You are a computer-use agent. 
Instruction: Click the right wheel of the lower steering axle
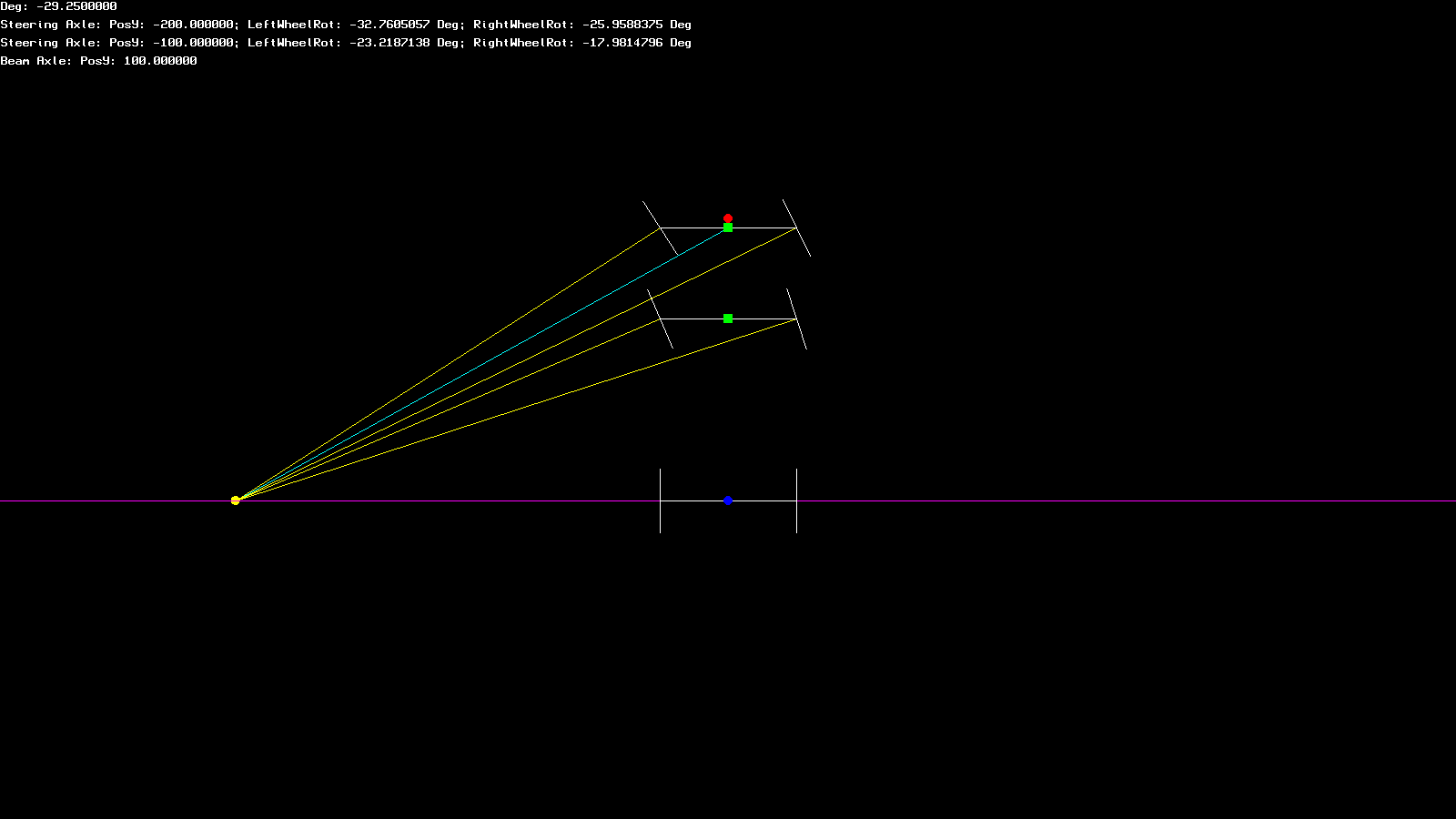pos(796,318)
